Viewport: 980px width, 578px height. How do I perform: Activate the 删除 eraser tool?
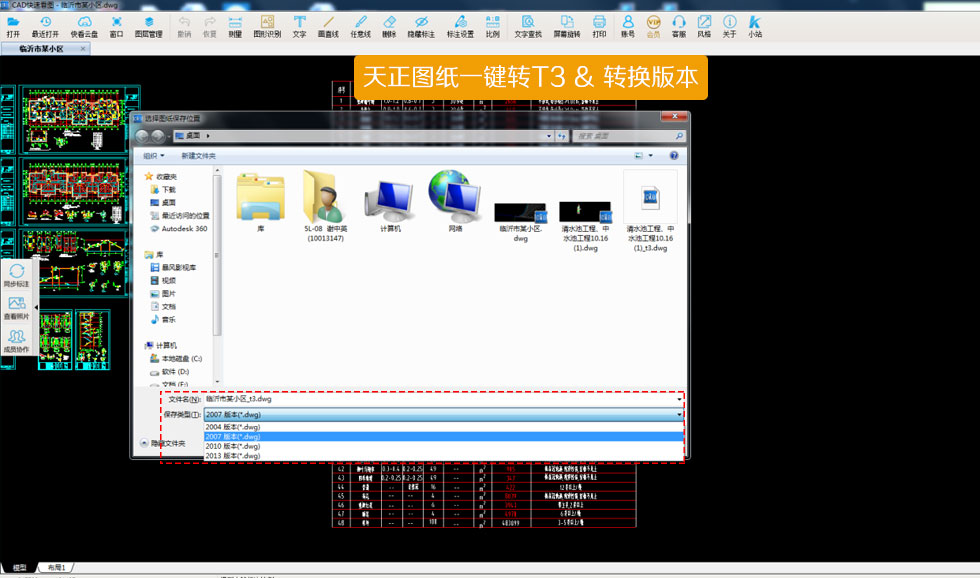[389, 26]
